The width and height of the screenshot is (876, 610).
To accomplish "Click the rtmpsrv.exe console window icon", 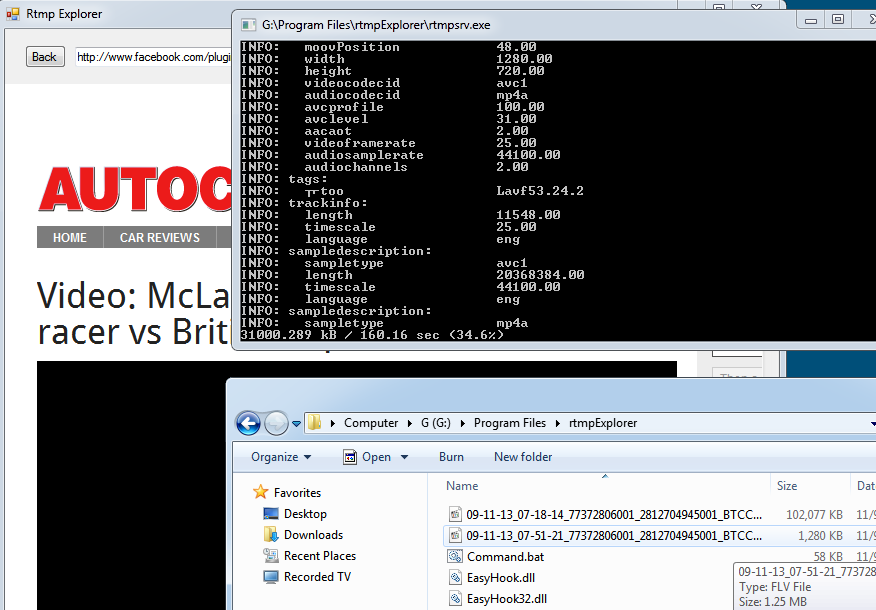I will click(x=247, y=25).
